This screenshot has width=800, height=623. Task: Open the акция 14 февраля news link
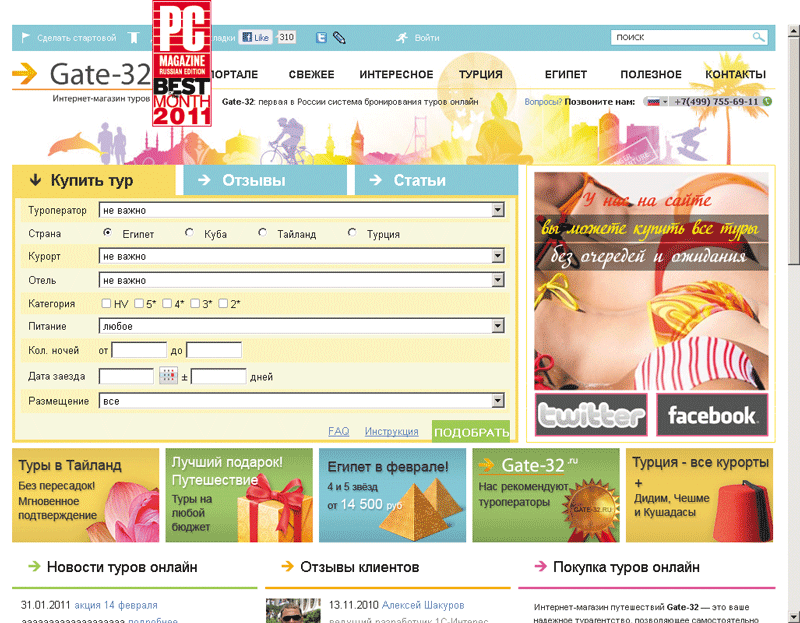click(116, 605)
